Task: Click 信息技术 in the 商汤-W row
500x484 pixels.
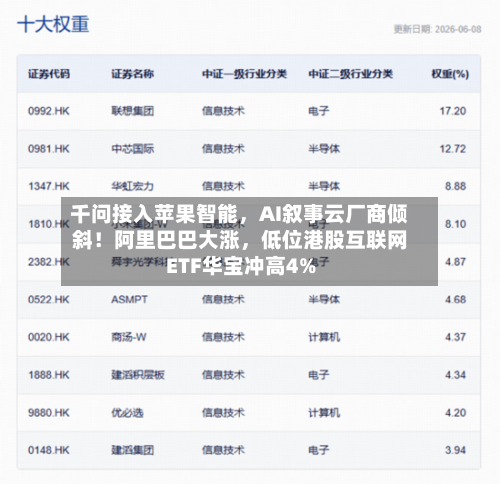Action: point(223,337)
